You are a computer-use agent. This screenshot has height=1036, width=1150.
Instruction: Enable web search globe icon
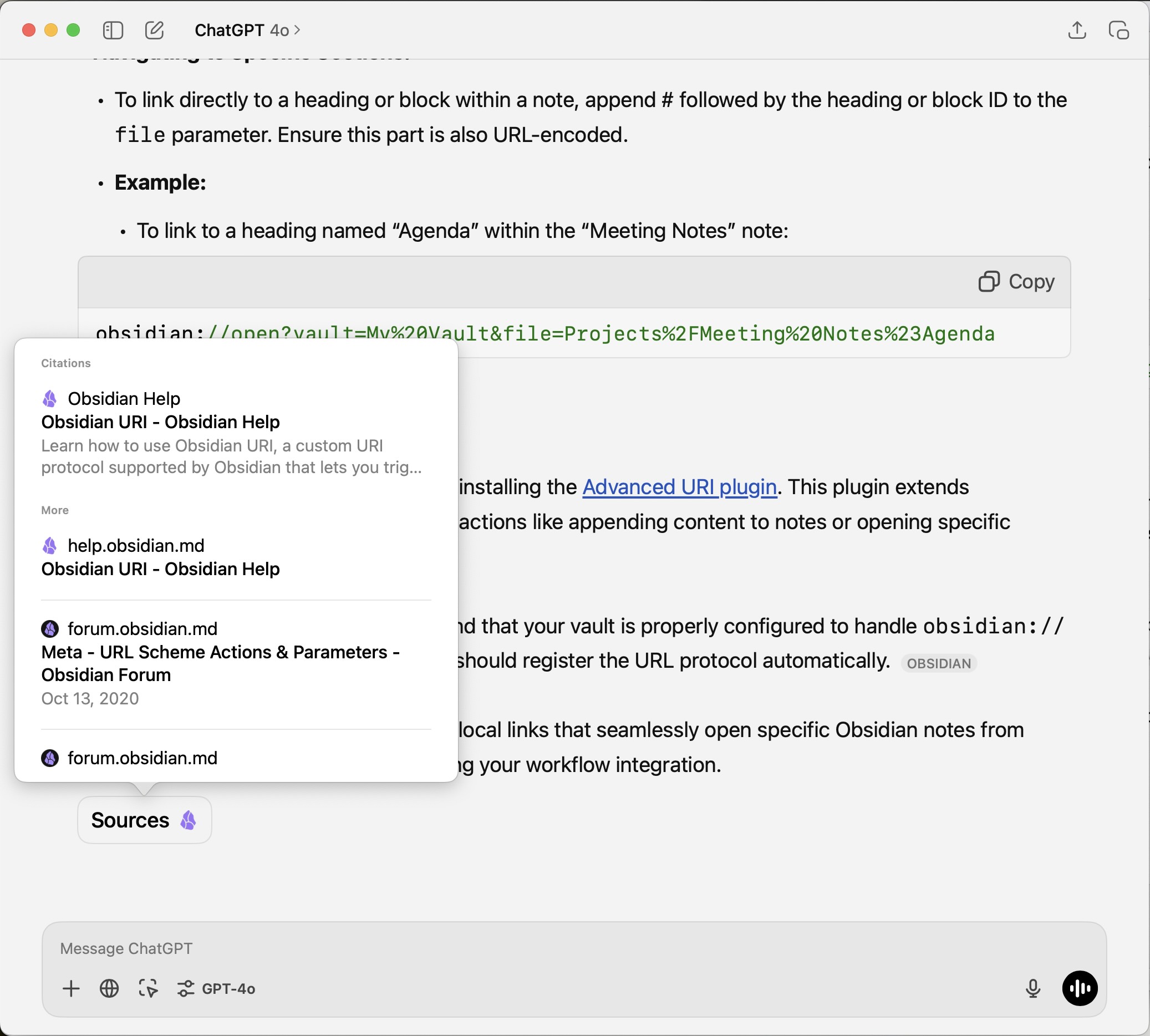pyautogui.click(x=109, y=989)
